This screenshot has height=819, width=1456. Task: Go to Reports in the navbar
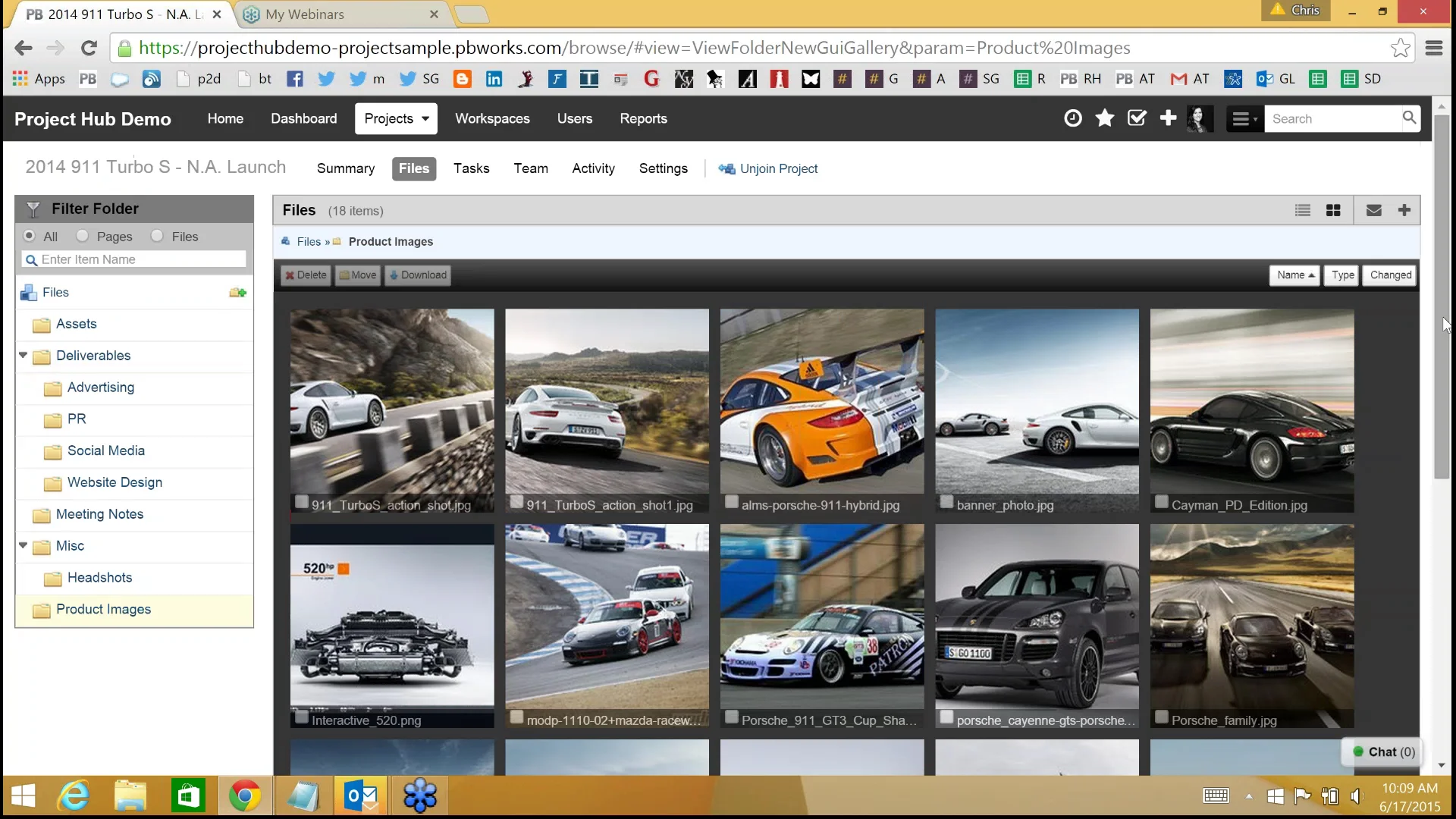[x=643, y=119]
